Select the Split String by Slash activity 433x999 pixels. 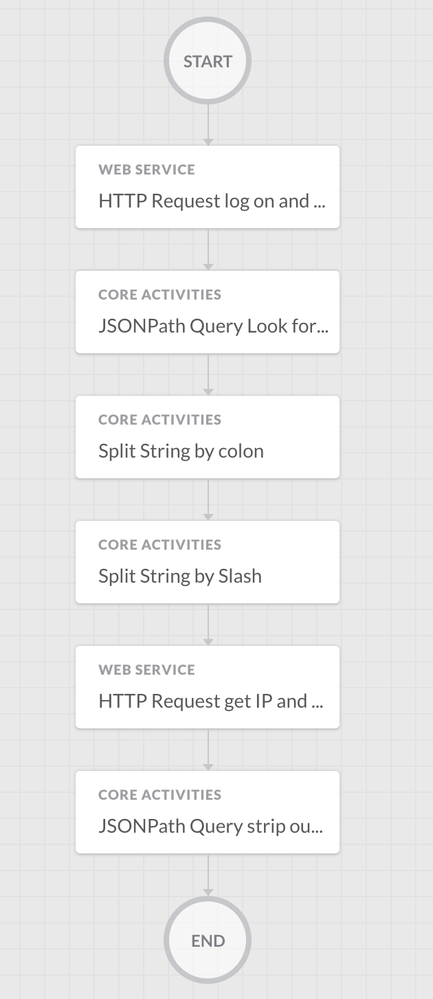tap(208, 561)
